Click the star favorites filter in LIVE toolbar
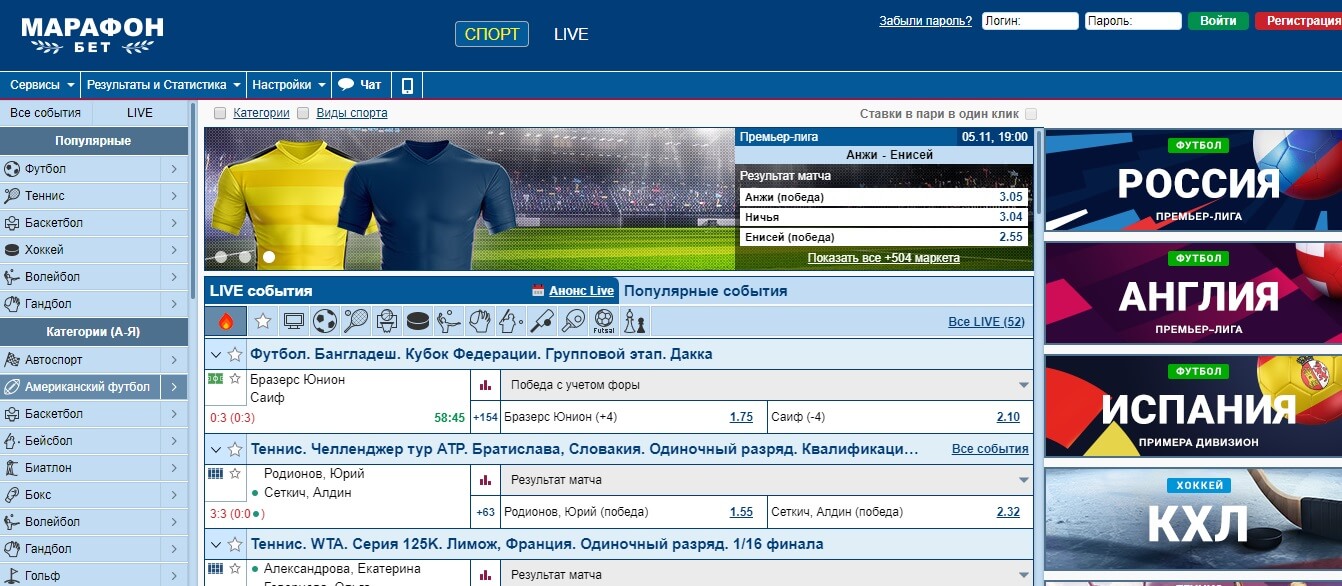Screen dimensions: 1342x586 [x=263, y=321]
